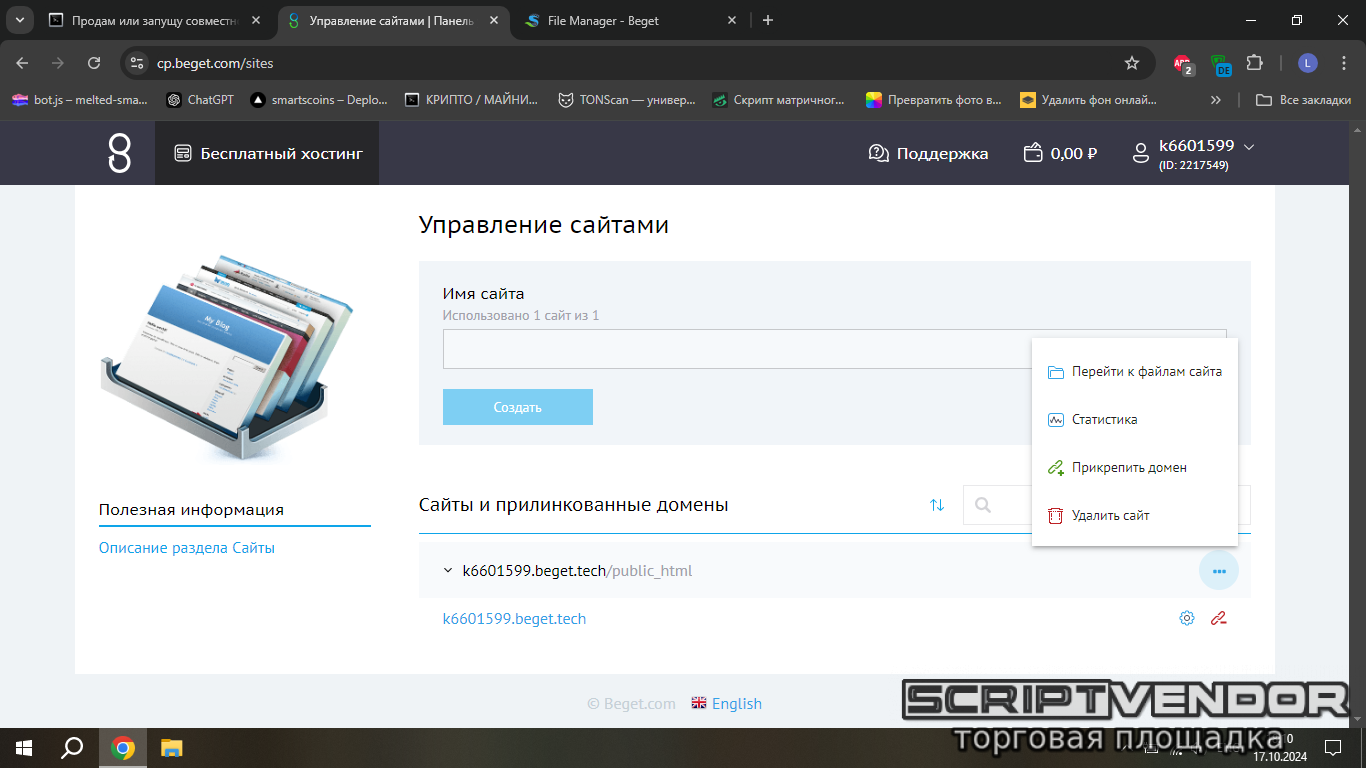Image resolution: width=1366 pixels, height=768 pixels.
Task: Switch to the Продам или запущу tab
Action: pos(155,20)
